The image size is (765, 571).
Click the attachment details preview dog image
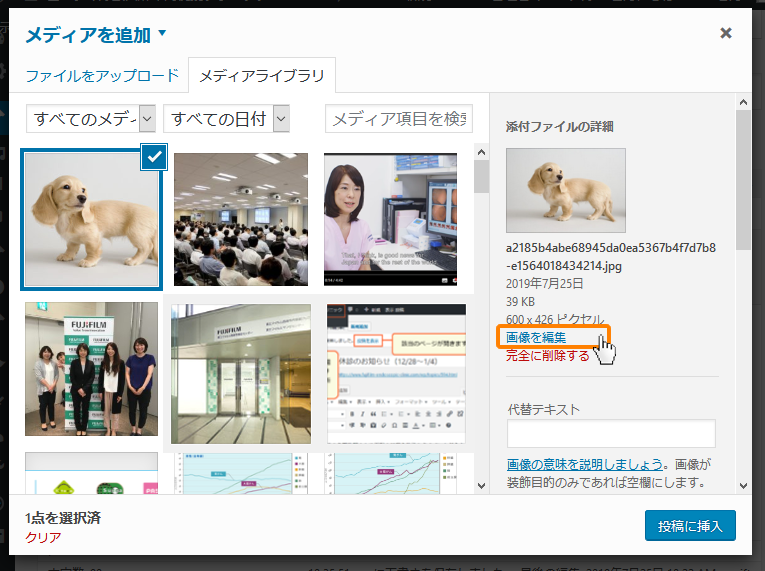point(565,190)
